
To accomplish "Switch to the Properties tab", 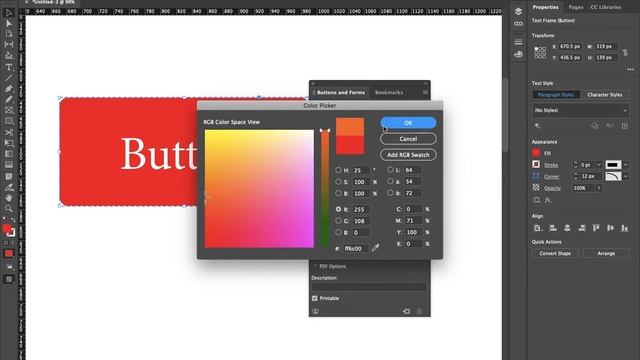I will coord(545,7).
